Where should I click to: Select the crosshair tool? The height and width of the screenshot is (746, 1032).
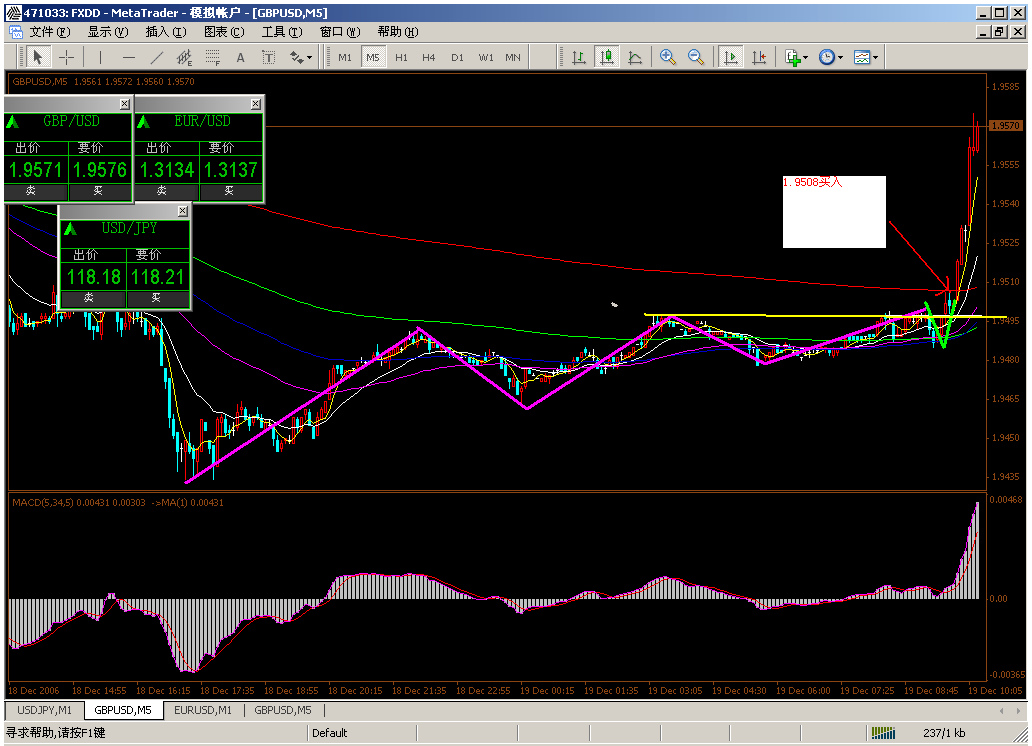tap(66, 58)
